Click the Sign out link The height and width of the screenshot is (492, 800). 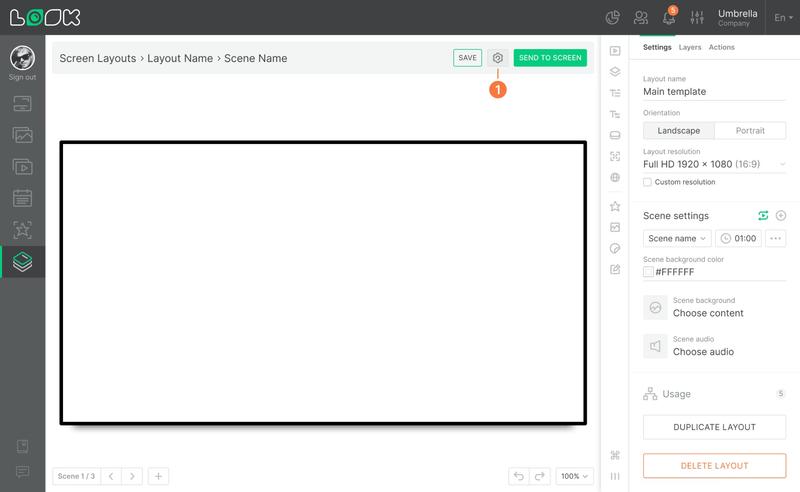click(x=22, y=77)
